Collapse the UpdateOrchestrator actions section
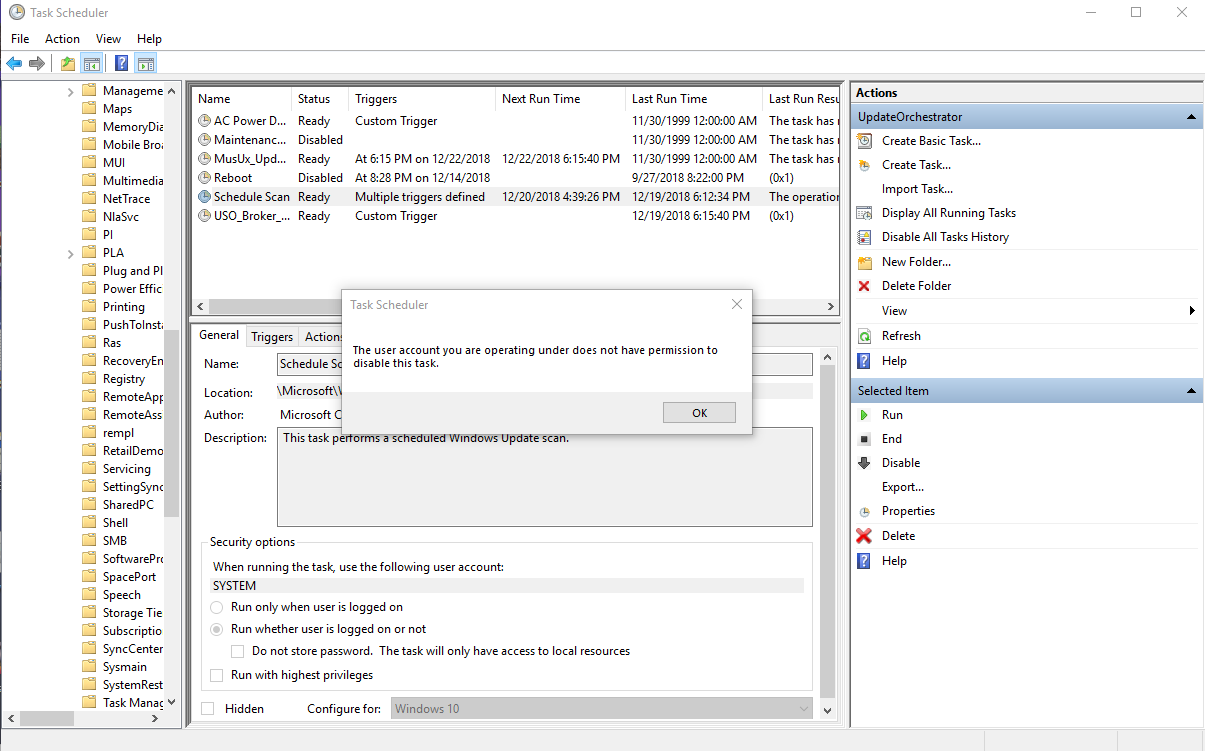This screenshot has width=1205, height=751. click(x=1191, y=117)
